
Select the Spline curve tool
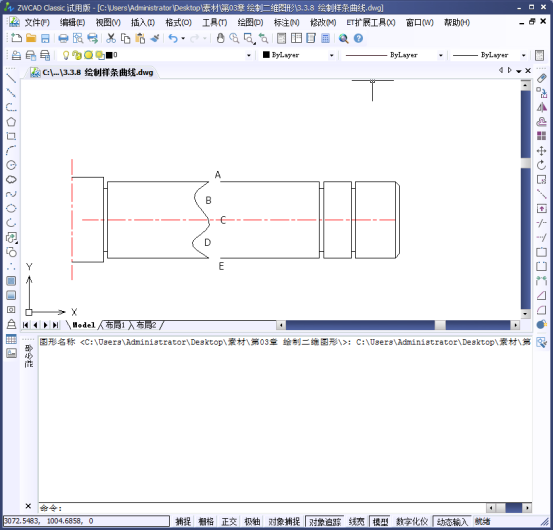[x=11, y=194]
